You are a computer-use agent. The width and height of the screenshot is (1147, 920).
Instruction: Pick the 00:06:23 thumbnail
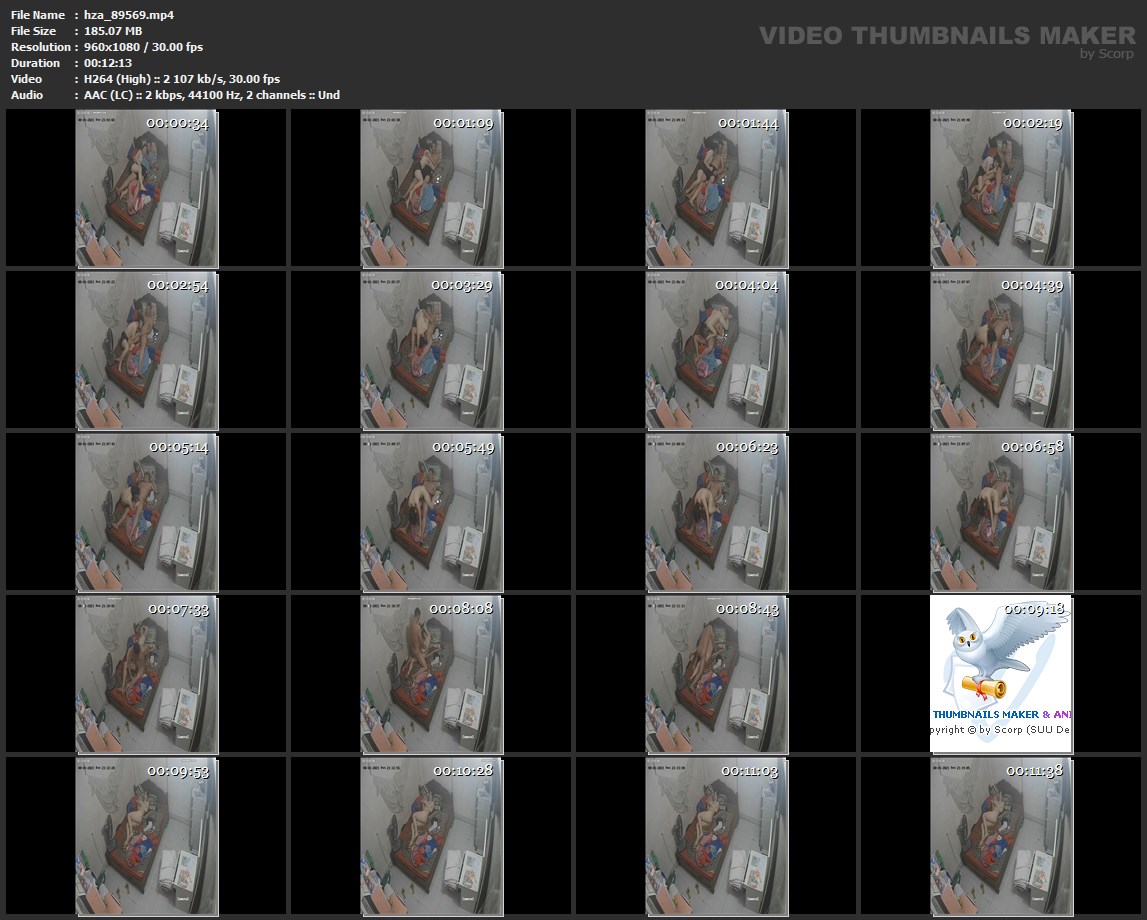tap(716, 512)
